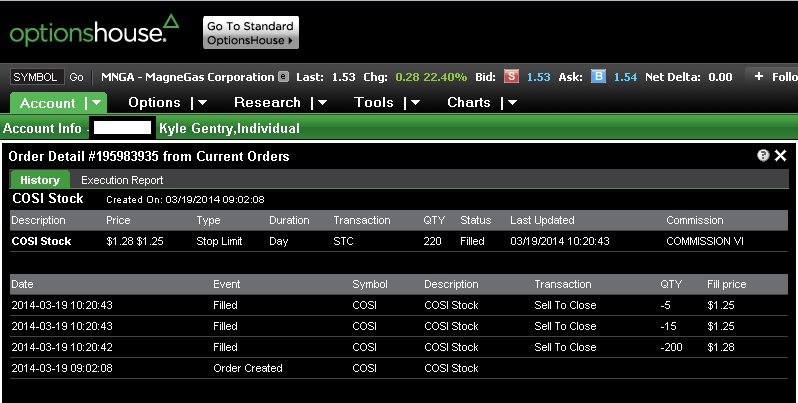Click the plus icon before Follow

(x=759, y=77)
